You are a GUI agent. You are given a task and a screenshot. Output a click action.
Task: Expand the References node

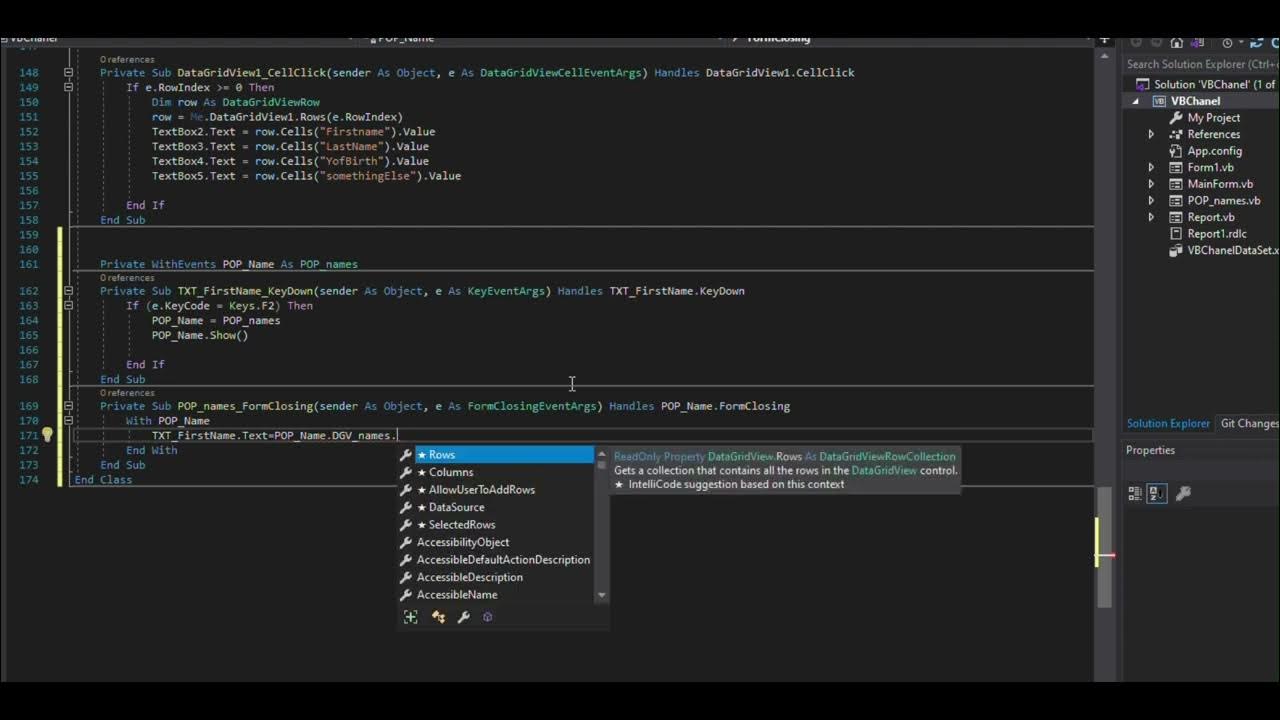pos(1151,134)
